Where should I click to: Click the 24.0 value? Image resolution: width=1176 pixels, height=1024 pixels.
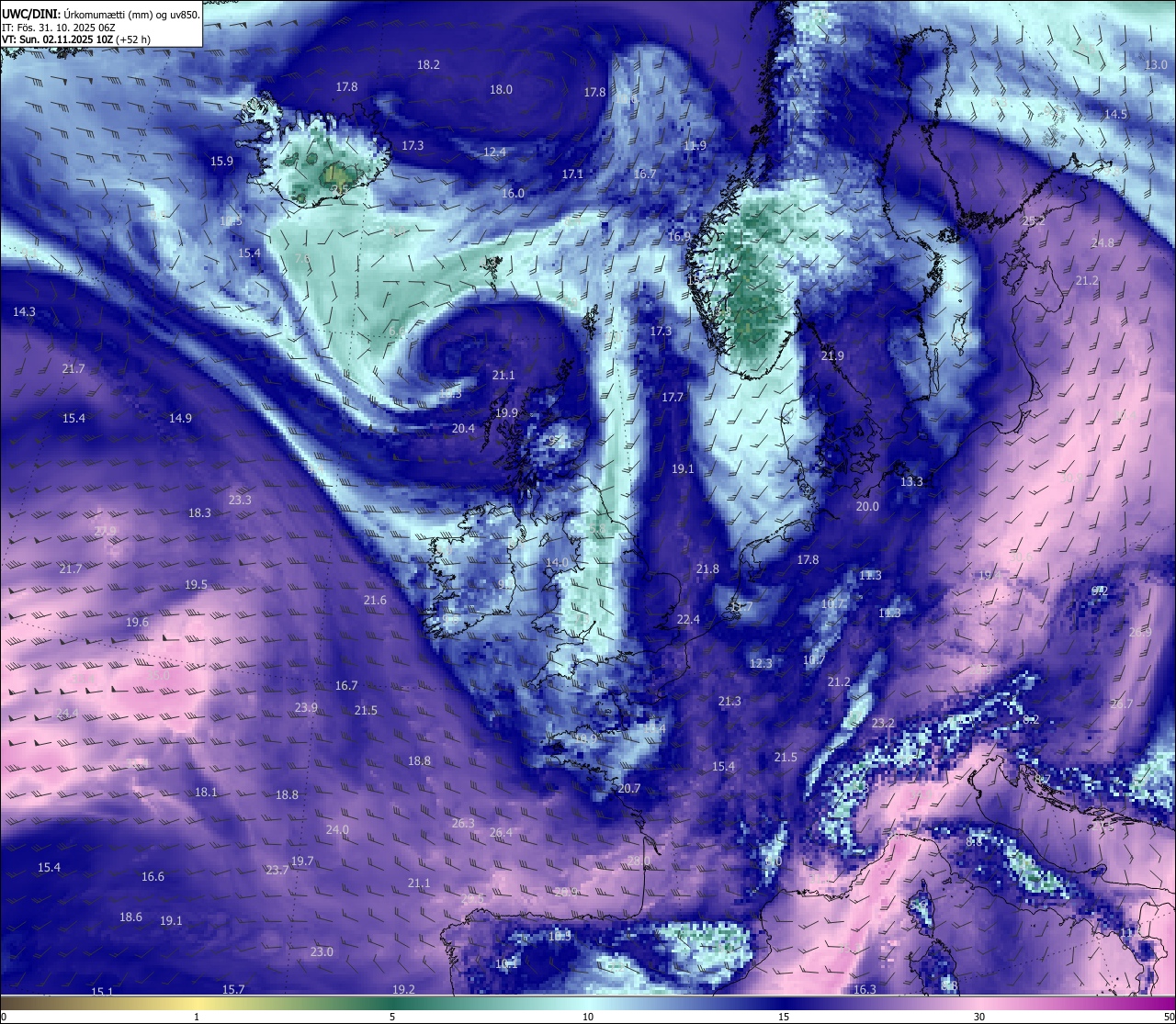(x=337, y=829)
